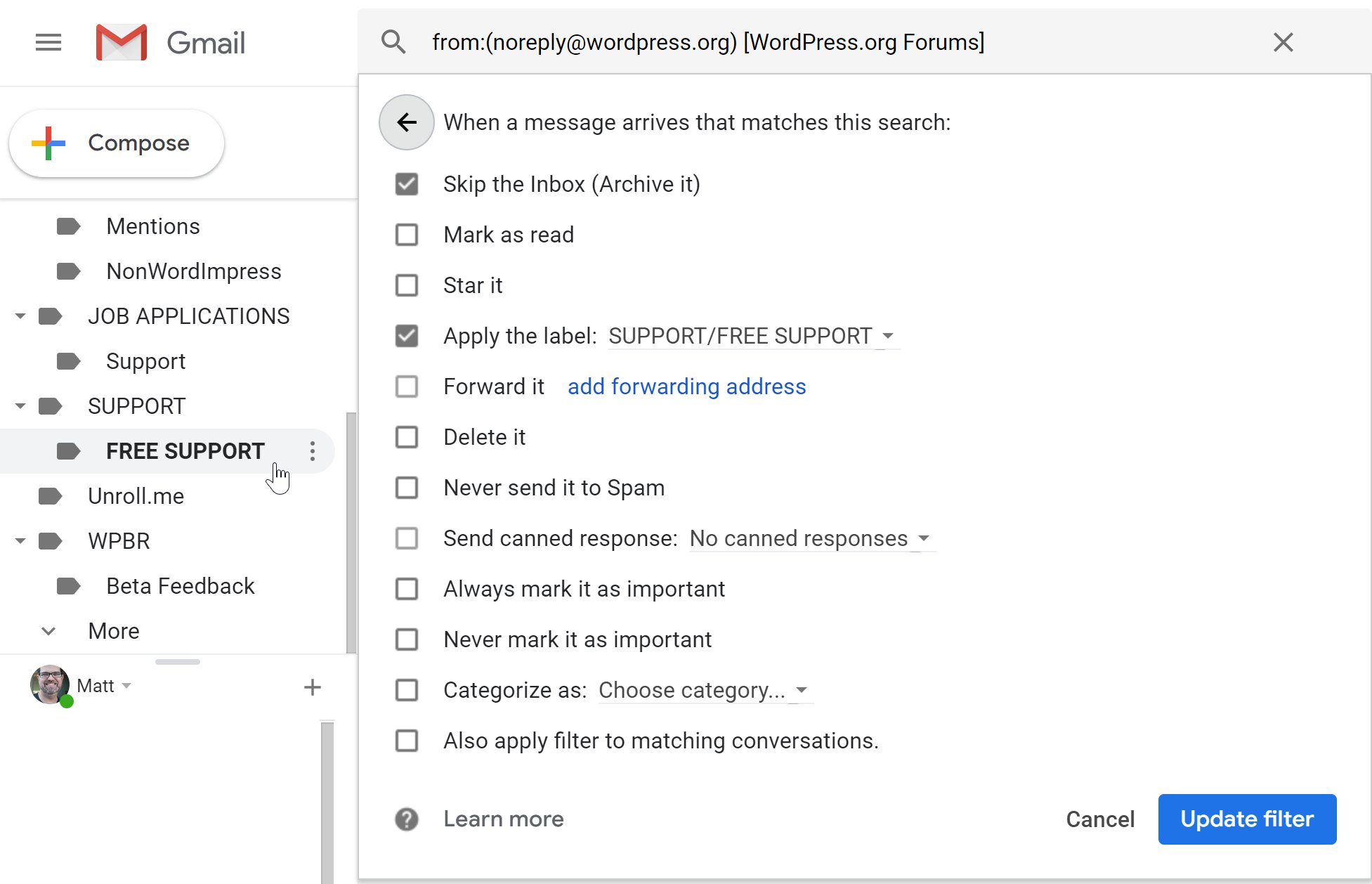
Task: Cancel the filter editing
Action: (x=1100, y=819)
